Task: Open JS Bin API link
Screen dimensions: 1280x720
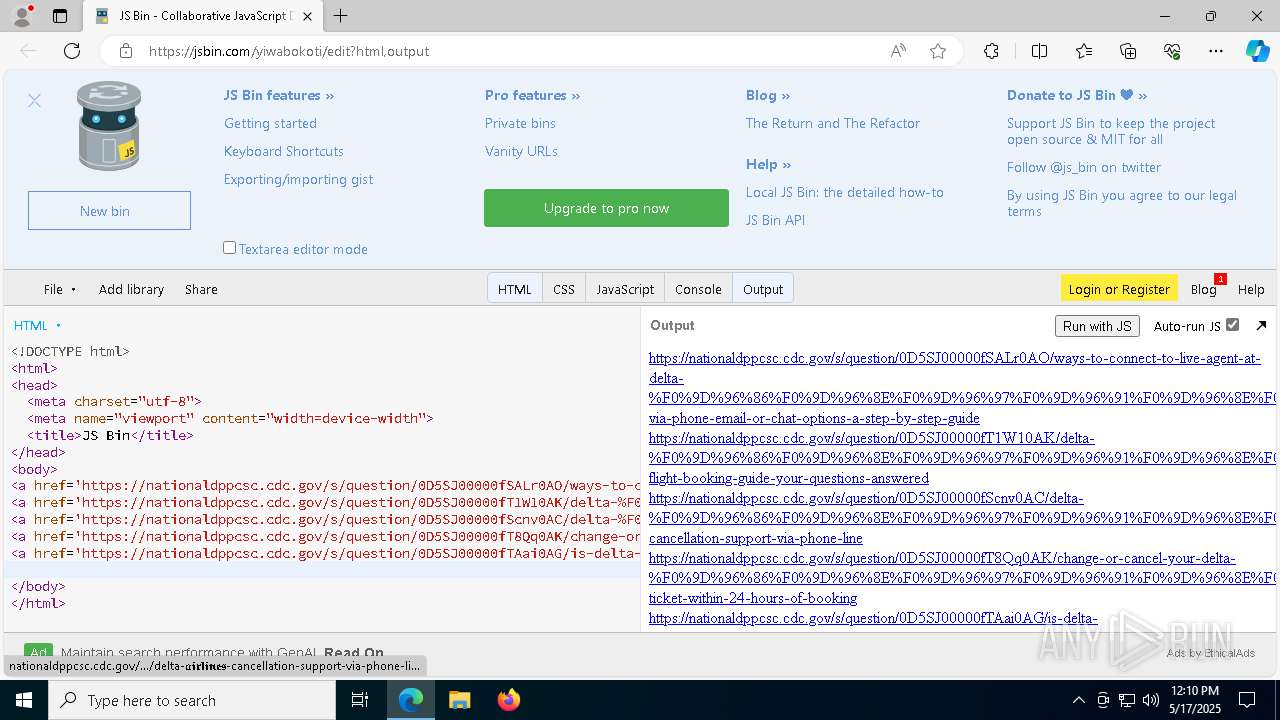Action: pos(775,220)
